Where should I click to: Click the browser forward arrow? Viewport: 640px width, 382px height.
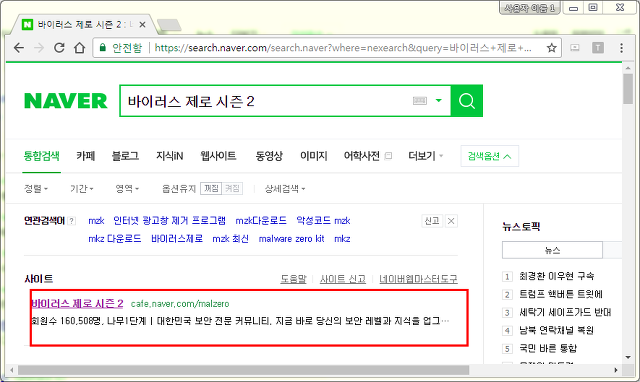pos(39,48)
